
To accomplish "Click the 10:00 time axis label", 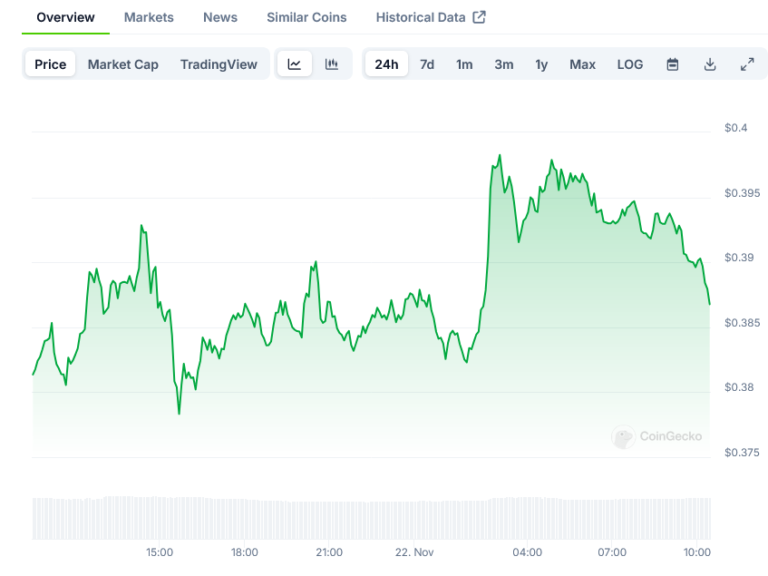I will click(x=697, y=552).
